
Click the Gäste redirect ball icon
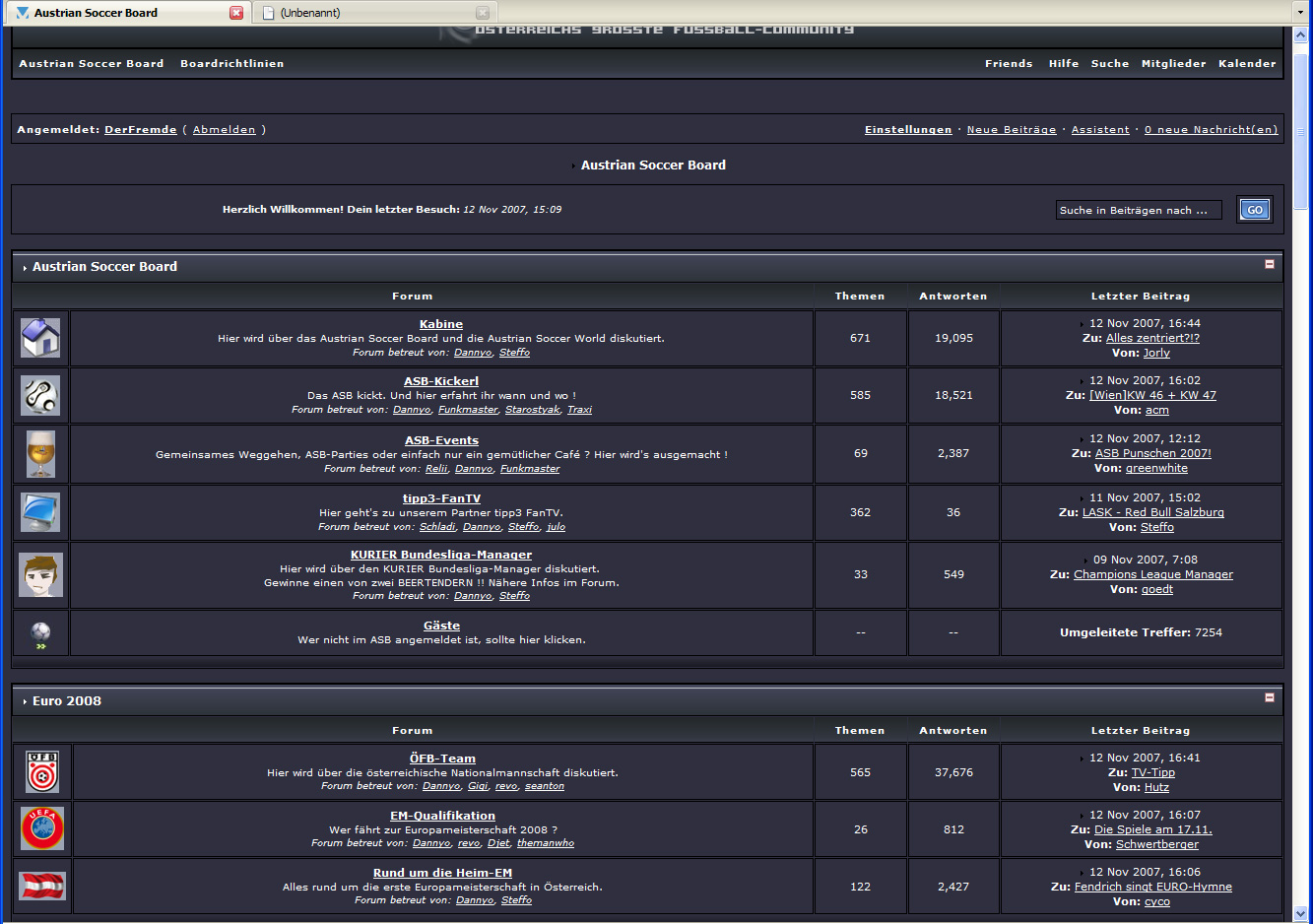(x=40, y=635)
